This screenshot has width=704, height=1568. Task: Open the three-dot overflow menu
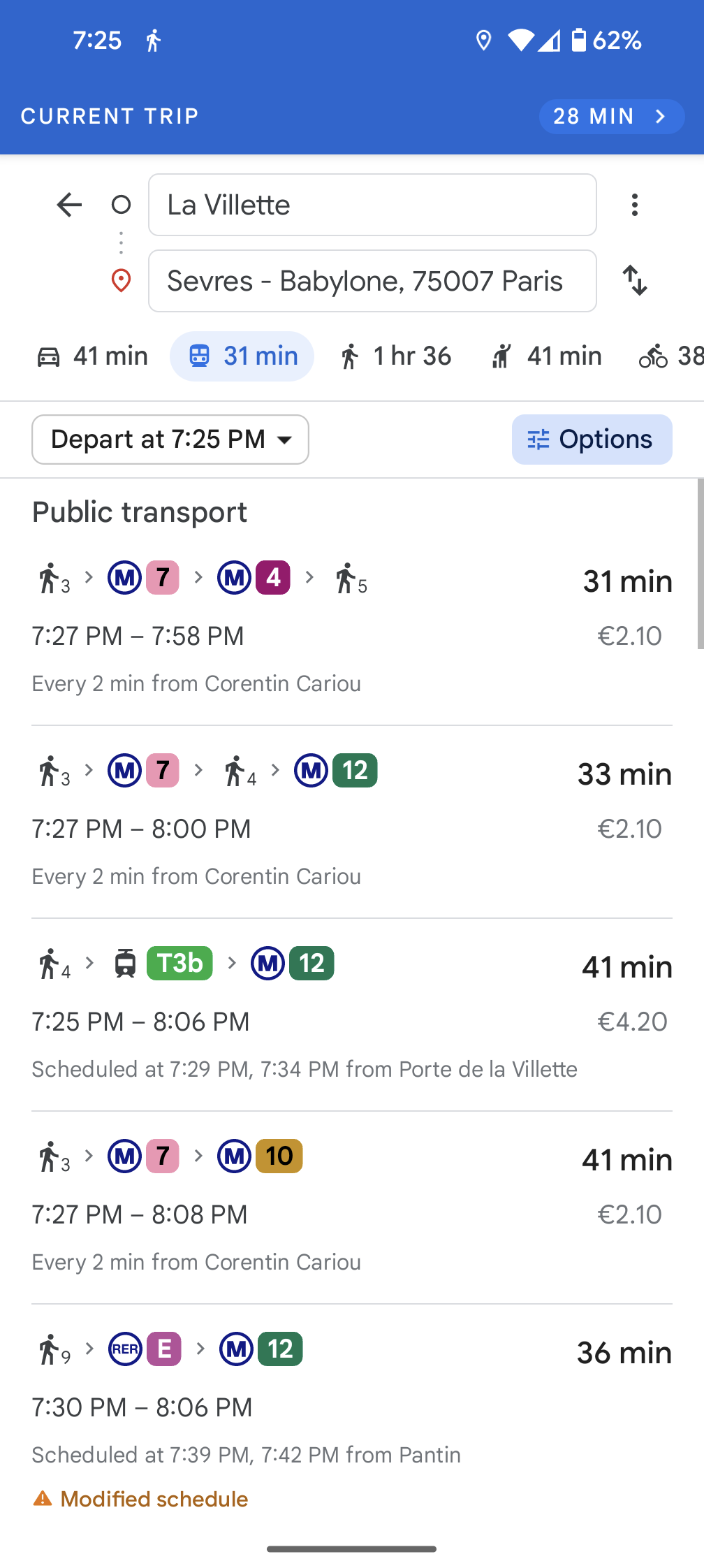(x=634, y=205)
